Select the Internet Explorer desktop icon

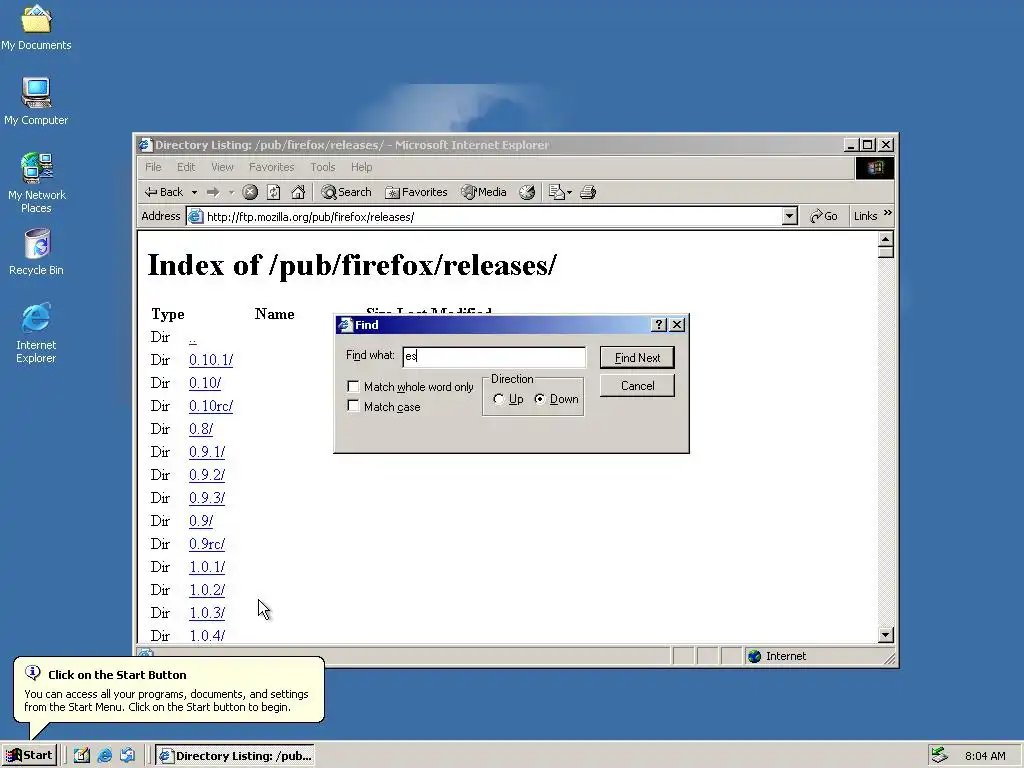click(x=36, y=333)
